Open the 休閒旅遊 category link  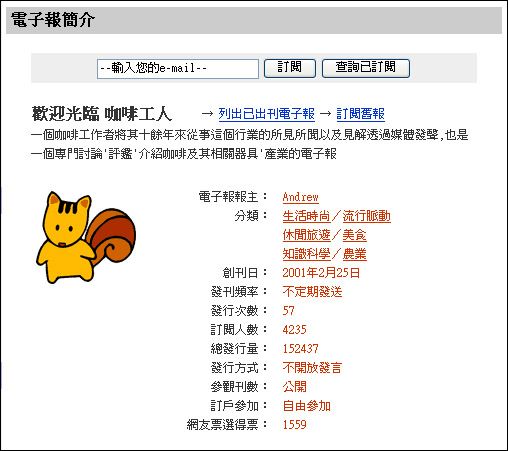coord(306,235)
